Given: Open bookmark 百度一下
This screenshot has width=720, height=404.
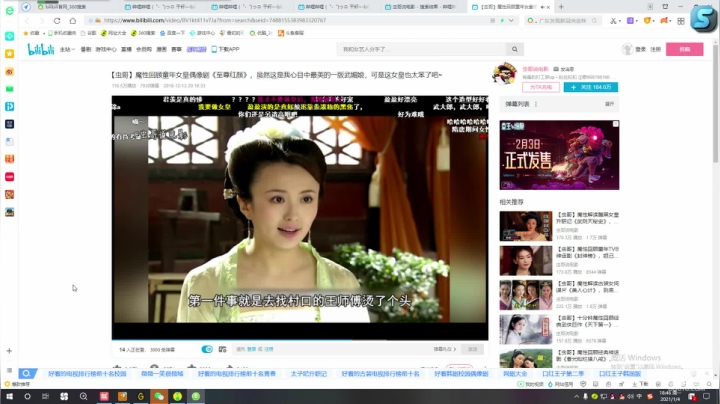Looking at the screenshot, I should (x=172, y=33).
